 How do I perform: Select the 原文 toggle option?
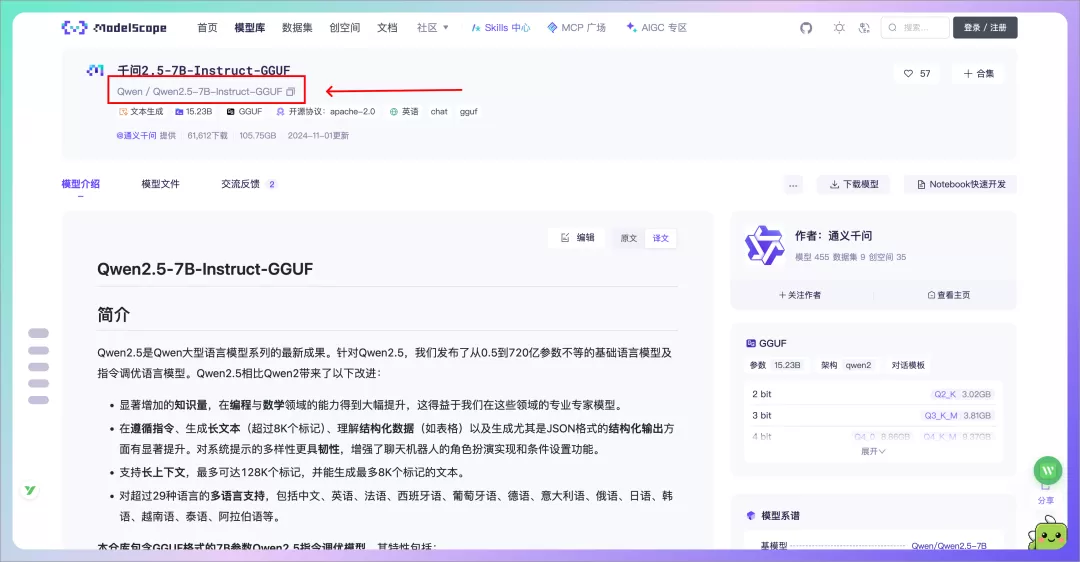(x=629, y=238)
